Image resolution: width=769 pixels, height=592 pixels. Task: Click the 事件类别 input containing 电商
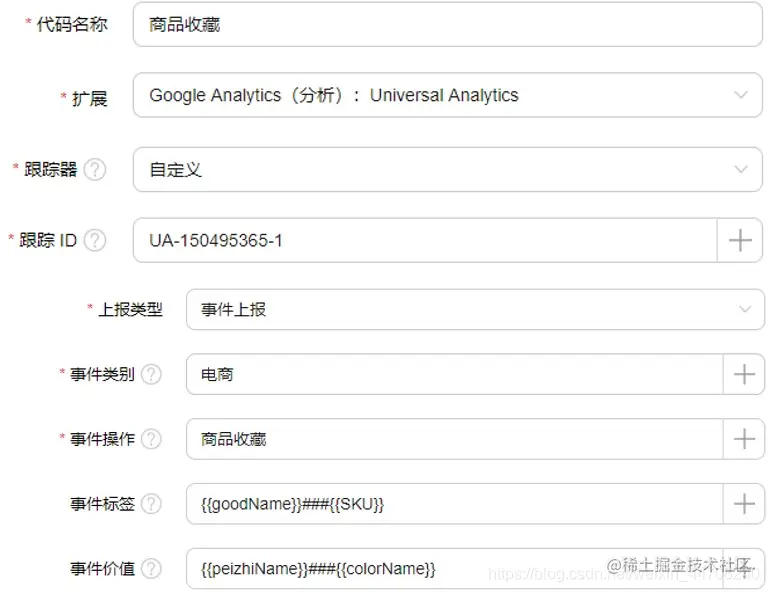coord(455,374)
